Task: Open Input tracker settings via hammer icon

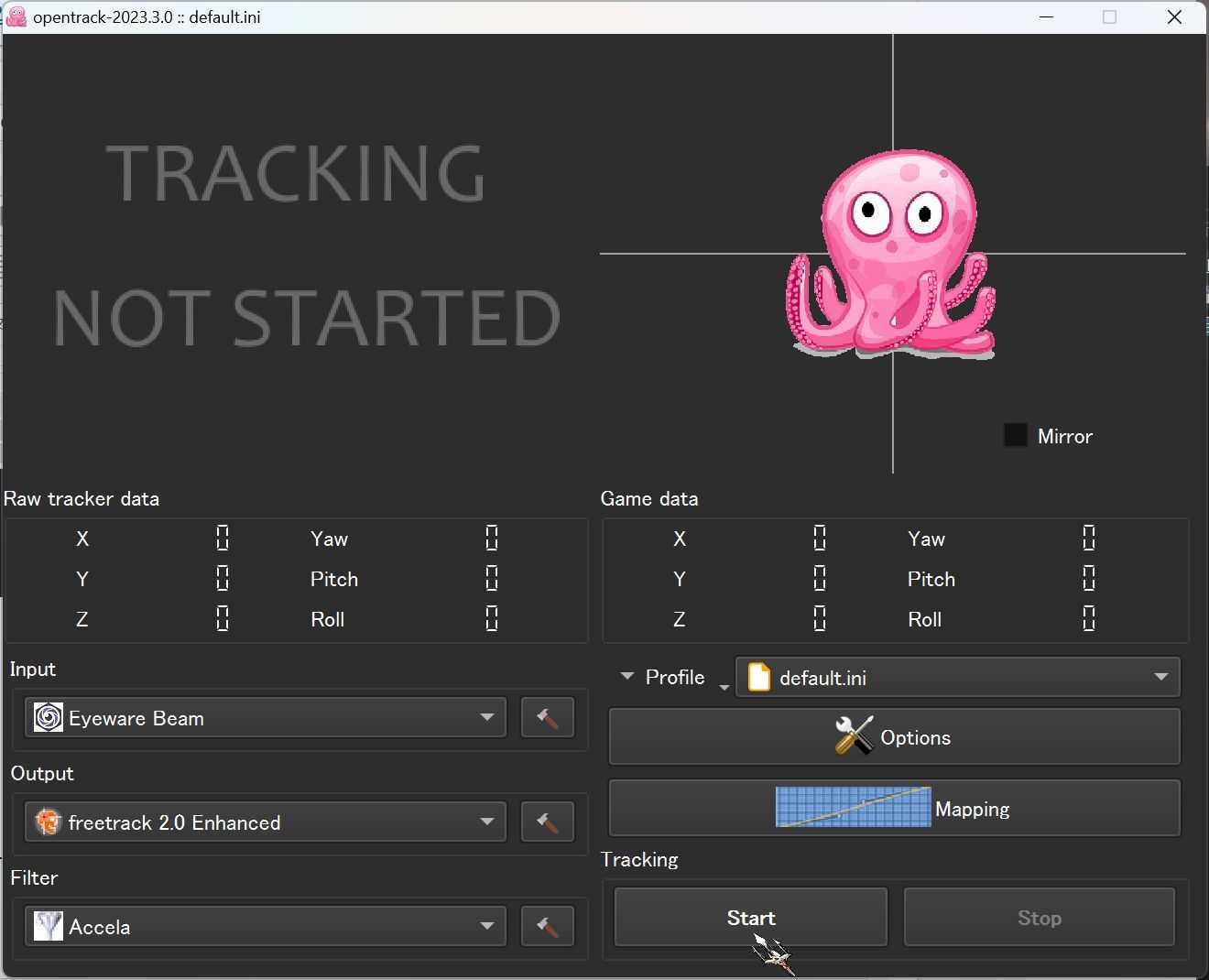Action: (547, 717)
